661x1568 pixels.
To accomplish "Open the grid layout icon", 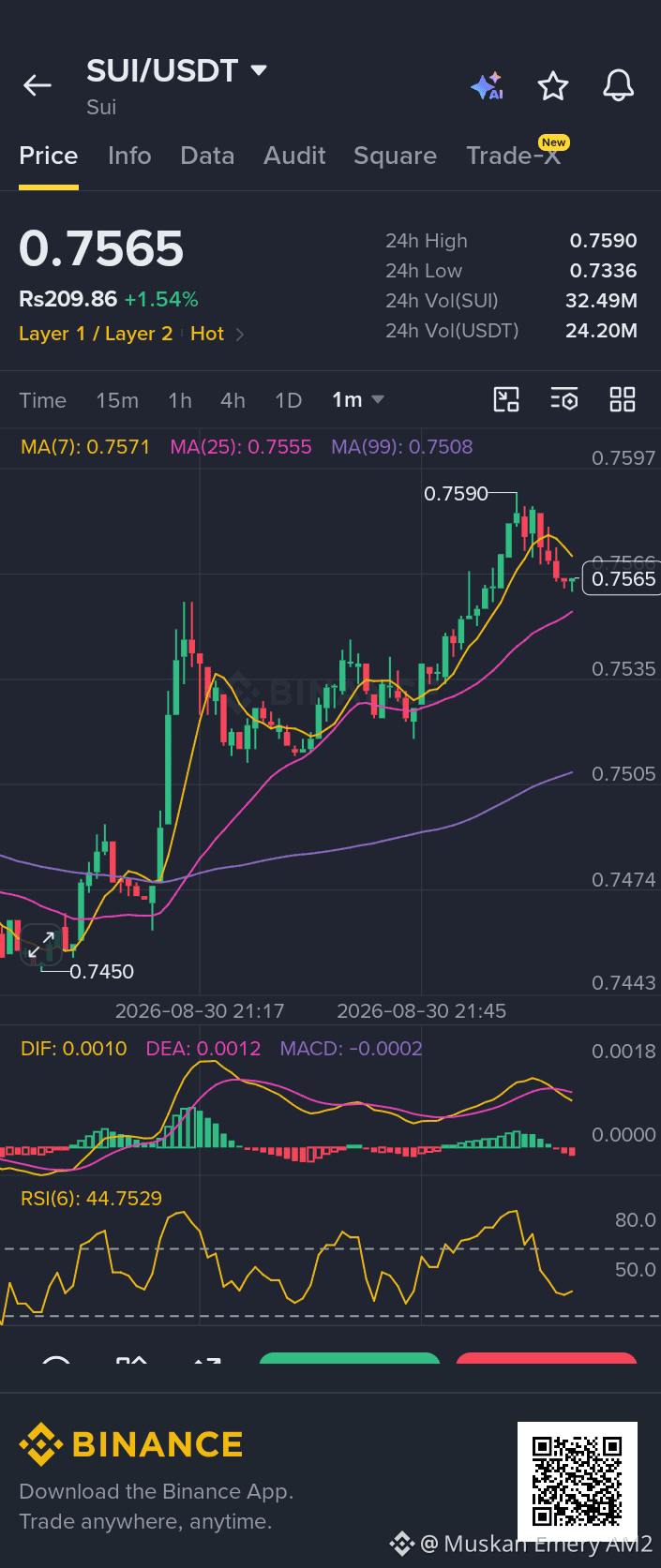I will 623,400.
